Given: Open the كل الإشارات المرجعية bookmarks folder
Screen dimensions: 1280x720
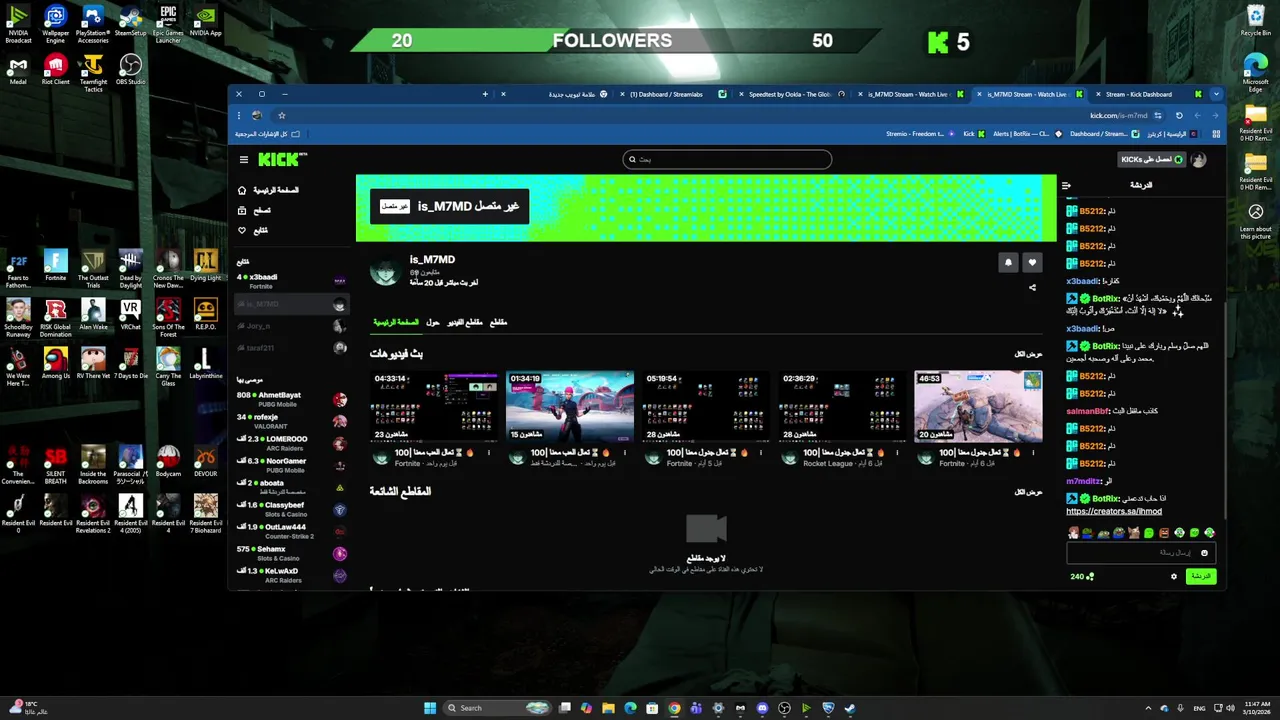Looking at the screenshot, I should tap(267, 134).
